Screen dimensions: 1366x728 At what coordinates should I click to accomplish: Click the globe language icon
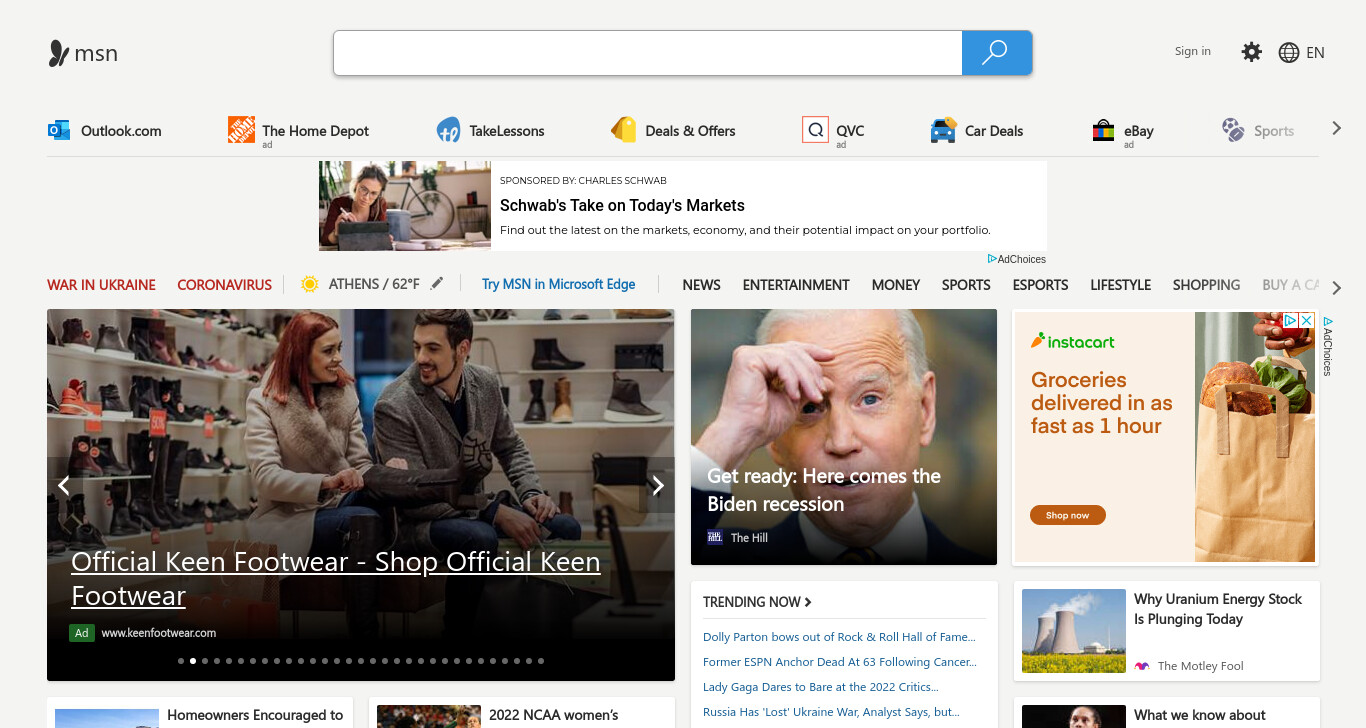pyautogui.click(x=1289, y=53)
